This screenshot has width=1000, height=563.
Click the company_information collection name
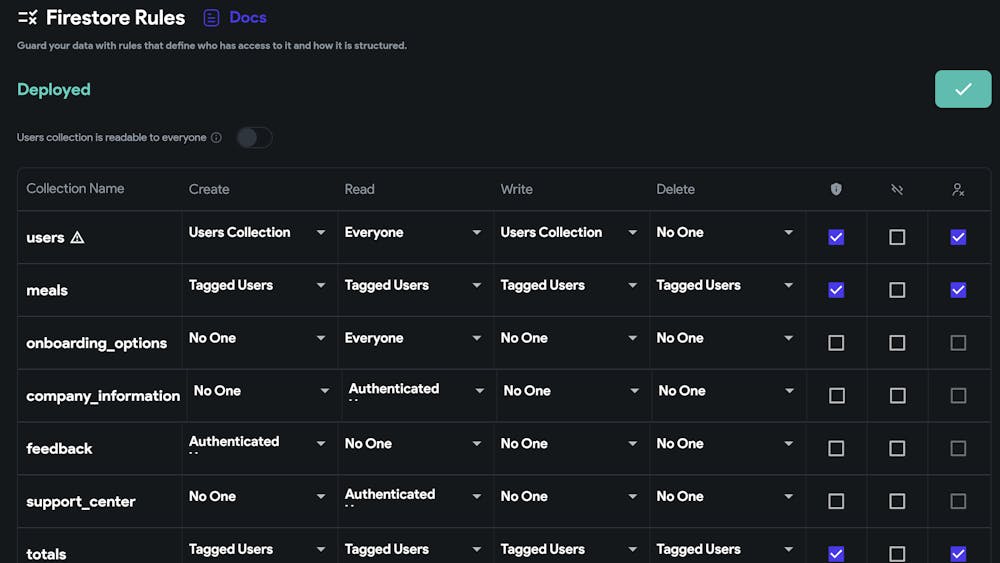(103, 396)
